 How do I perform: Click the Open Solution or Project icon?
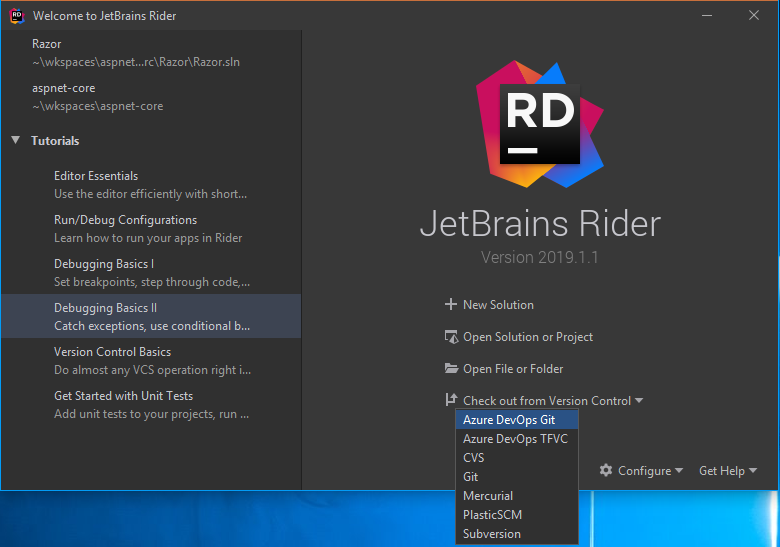point(451,337)
